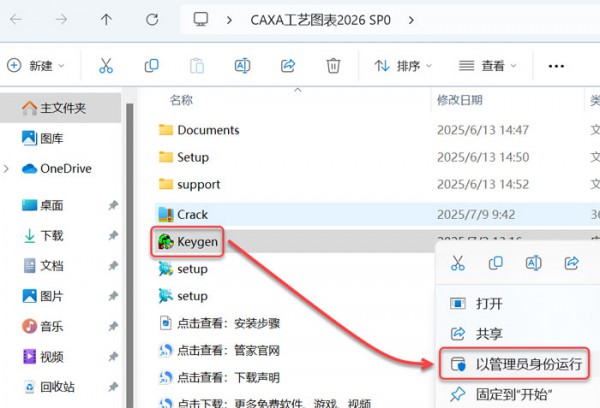Viewport: 600px width, 408px height.
Task: Click the pin icon next to 下载
Action: click(x=113, y=235)
